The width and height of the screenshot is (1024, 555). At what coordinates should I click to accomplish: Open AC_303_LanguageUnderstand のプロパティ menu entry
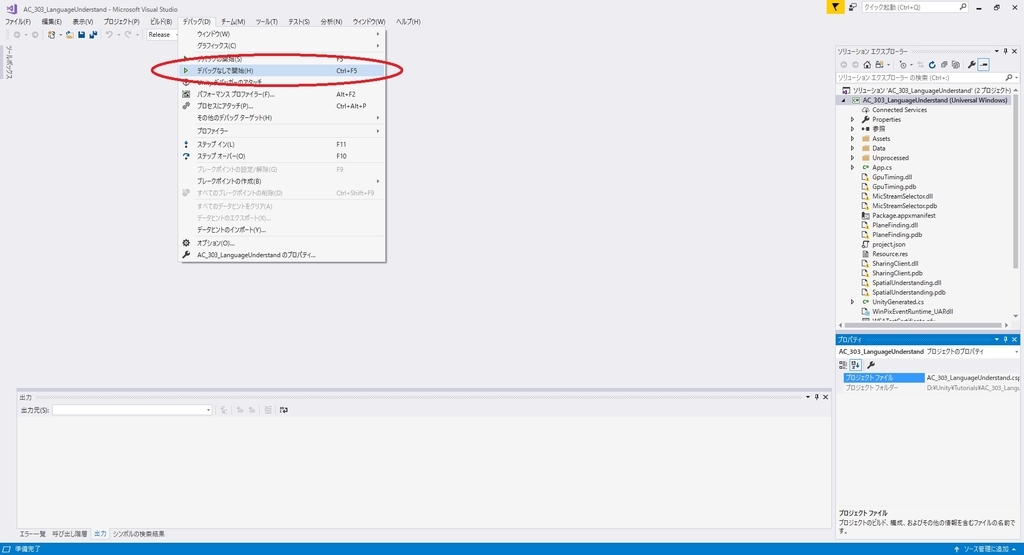coord(282,255)
